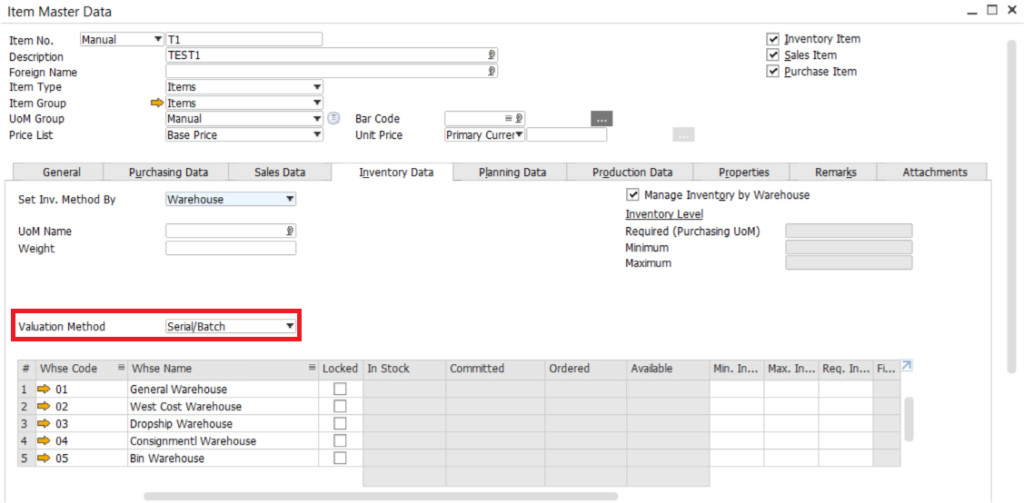Click the Weight input field
The width and height of the screenshot is (1024, 503).
pyautogui.click(x=231, y=248)
